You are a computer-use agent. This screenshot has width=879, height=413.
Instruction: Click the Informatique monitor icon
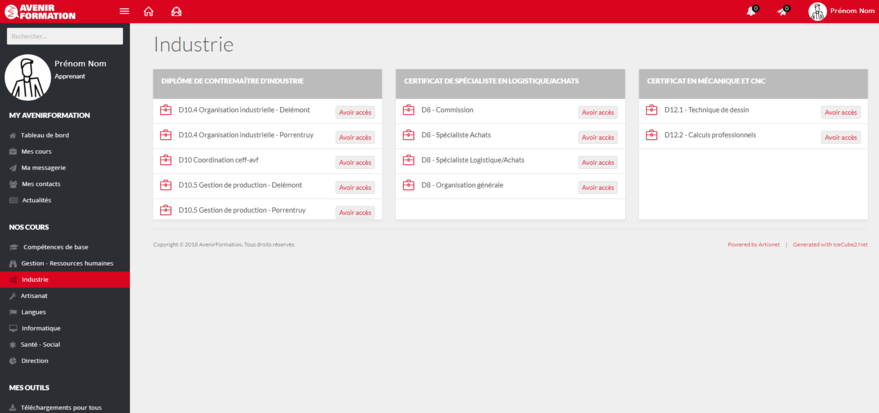point(13,328)
